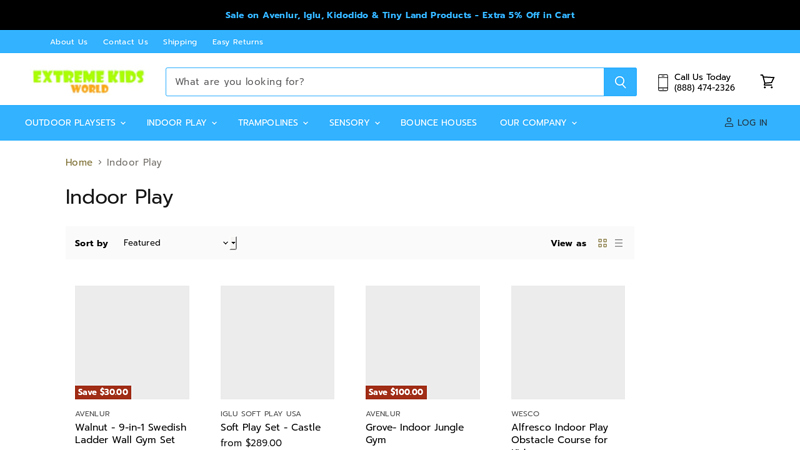Click the Extreme Kids World logo

88,82
